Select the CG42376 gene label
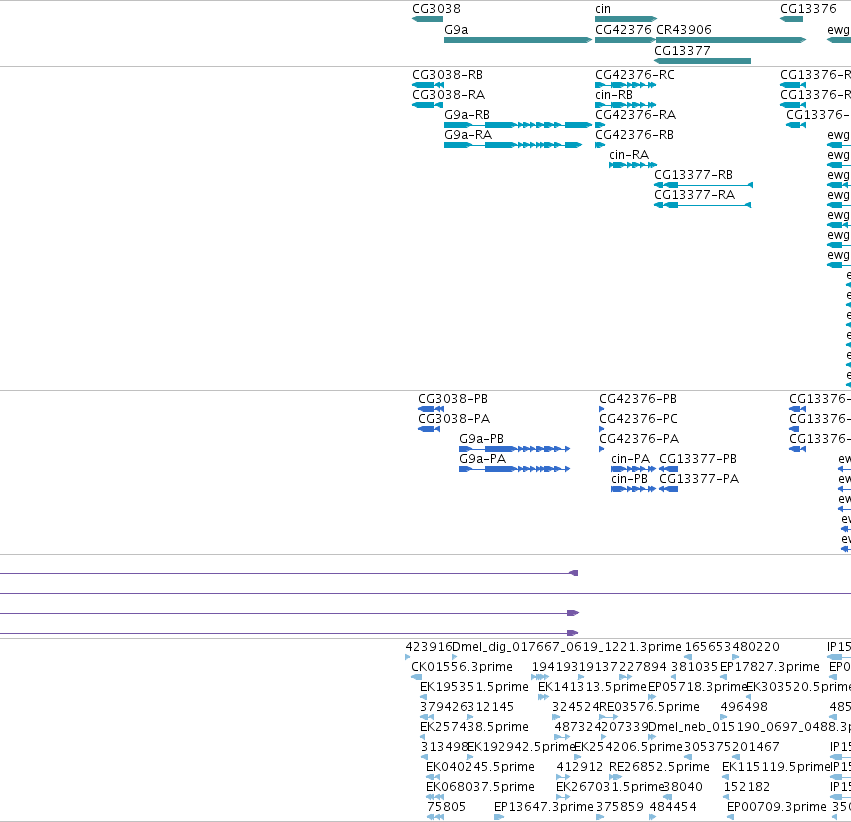The height and width of the screenshot is (822, 851). (x=623, y=30)
